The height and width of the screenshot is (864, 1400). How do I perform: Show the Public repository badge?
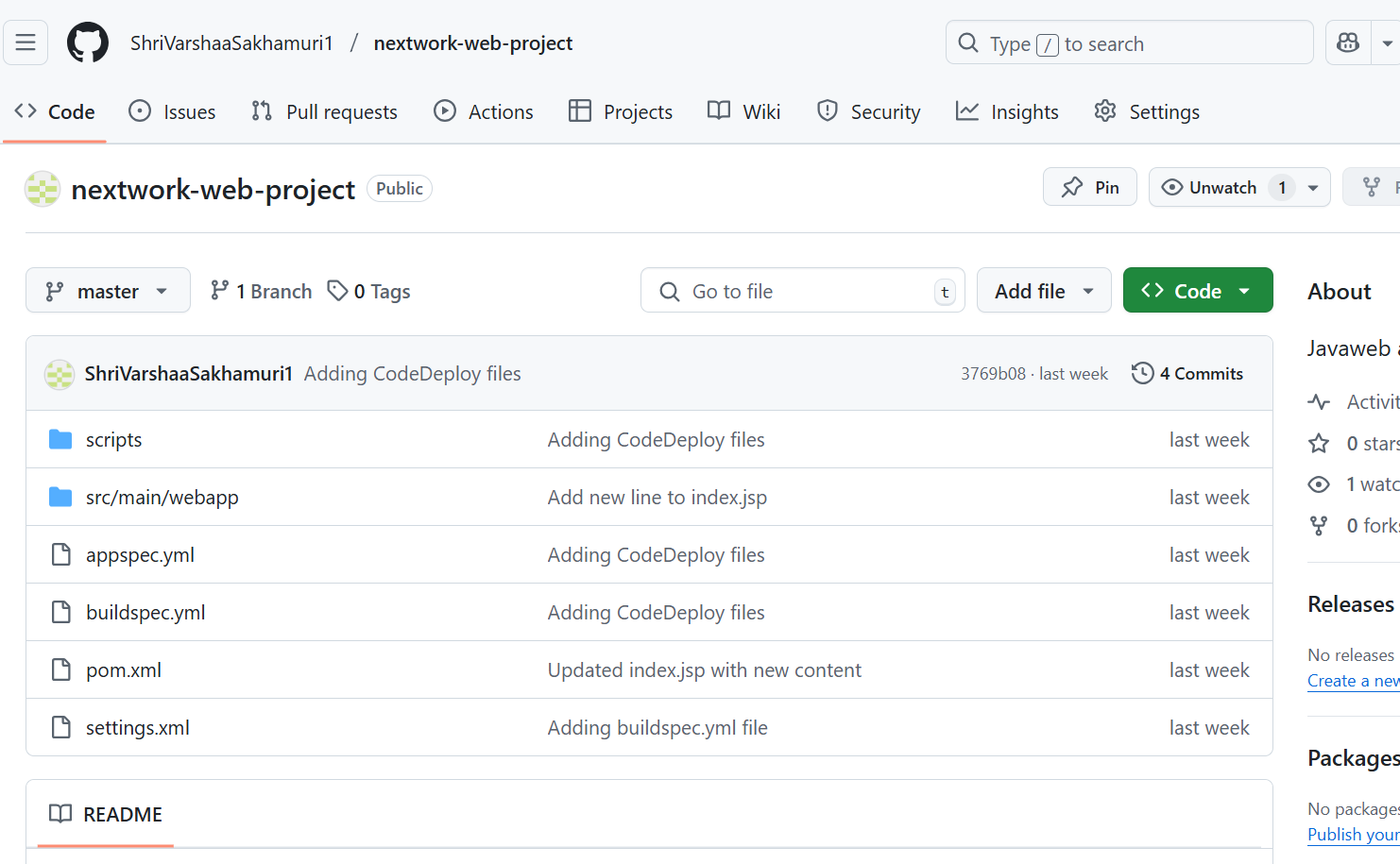399,188
